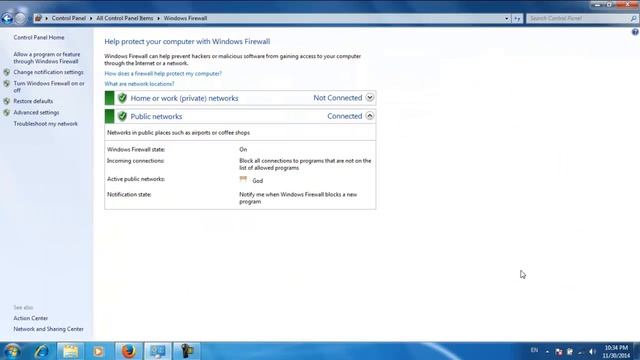Click the bench icon next to God network

click(x=243, y=179)
